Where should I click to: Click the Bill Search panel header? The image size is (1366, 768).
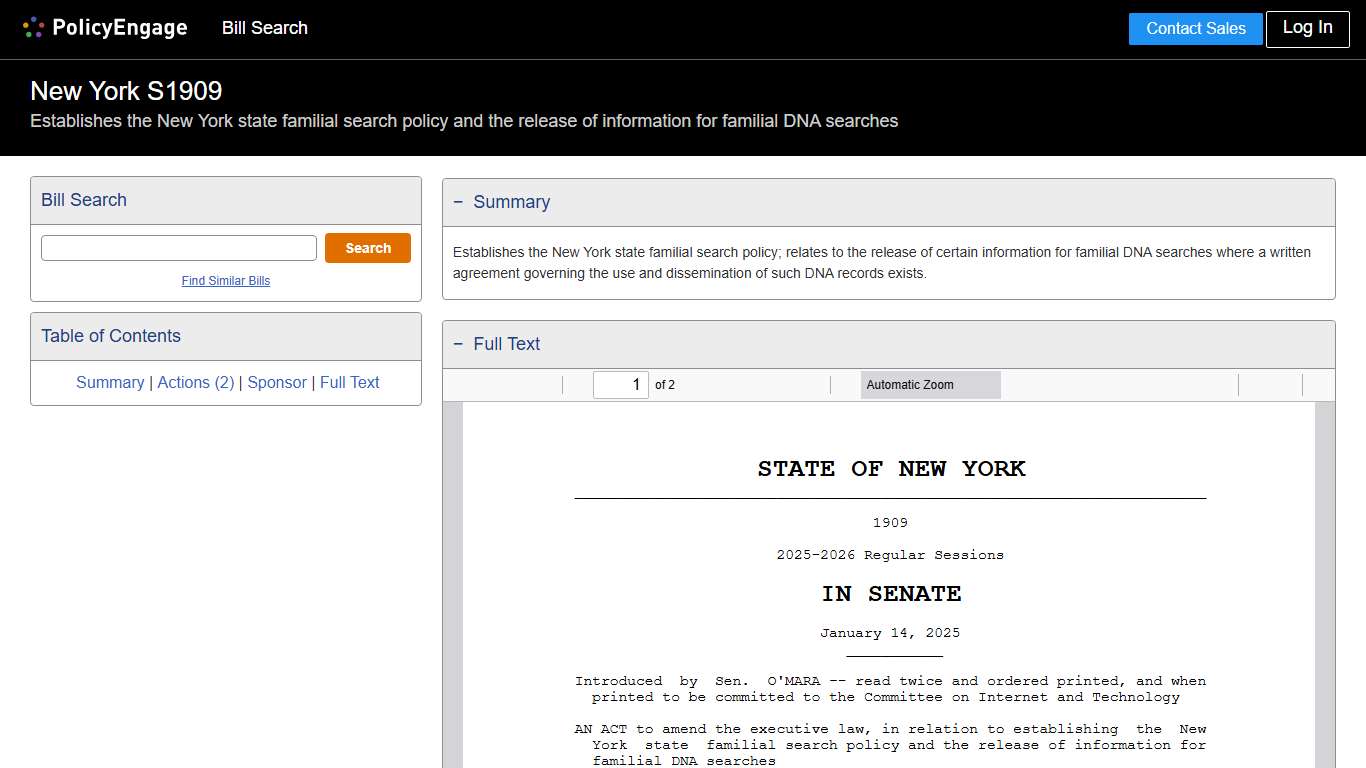(83, 200)
